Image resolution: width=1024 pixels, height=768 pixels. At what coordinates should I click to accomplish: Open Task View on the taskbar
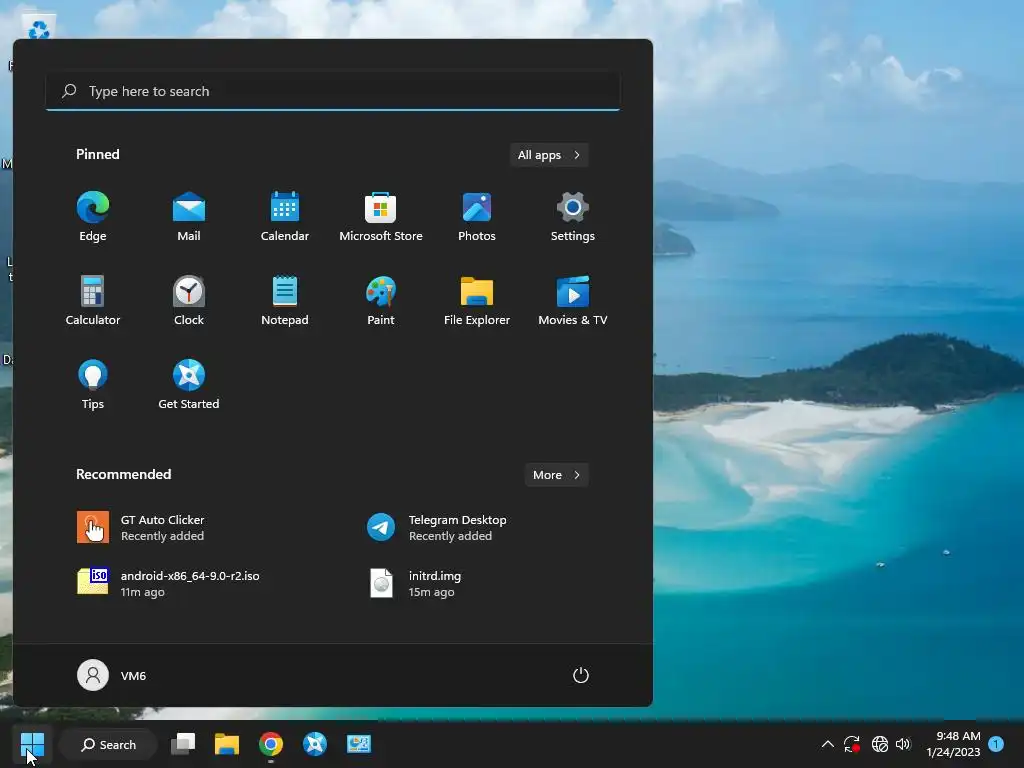[183, 744]
